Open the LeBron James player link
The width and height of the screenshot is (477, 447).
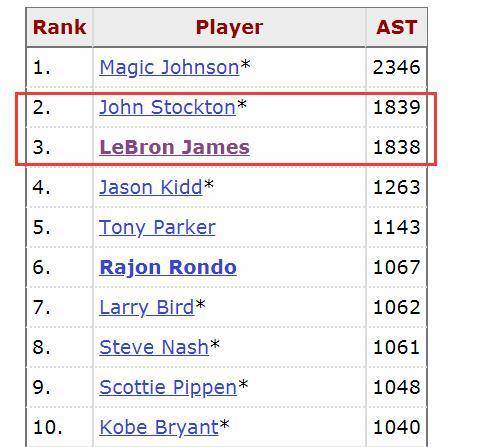click(174, 147)
